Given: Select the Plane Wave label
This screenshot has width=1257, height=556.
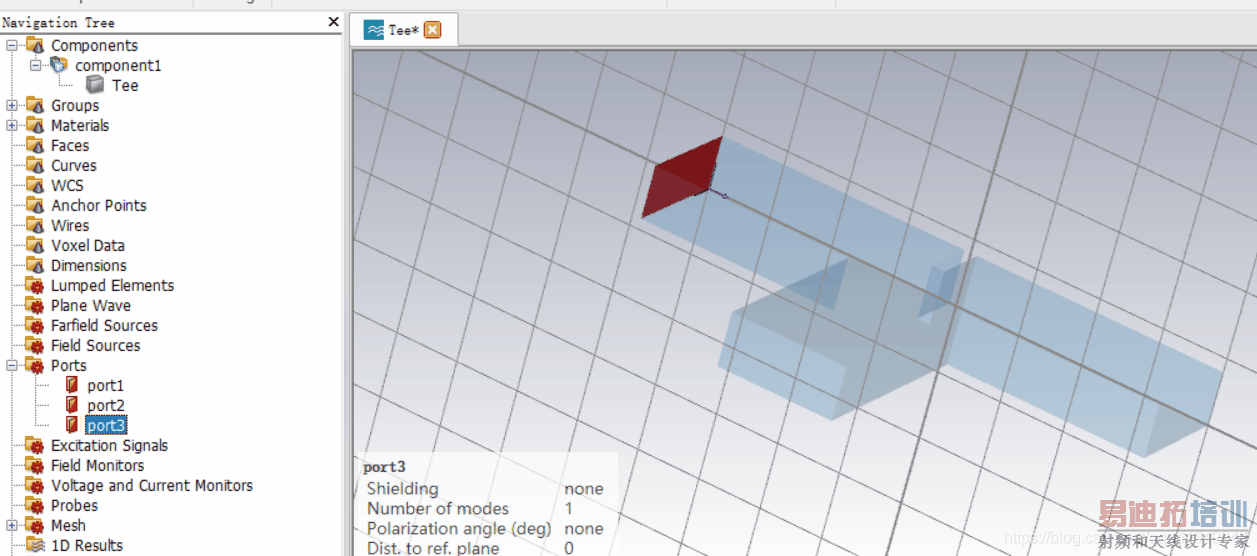Looking at the screenshot, I should click(x=91, y=305).
